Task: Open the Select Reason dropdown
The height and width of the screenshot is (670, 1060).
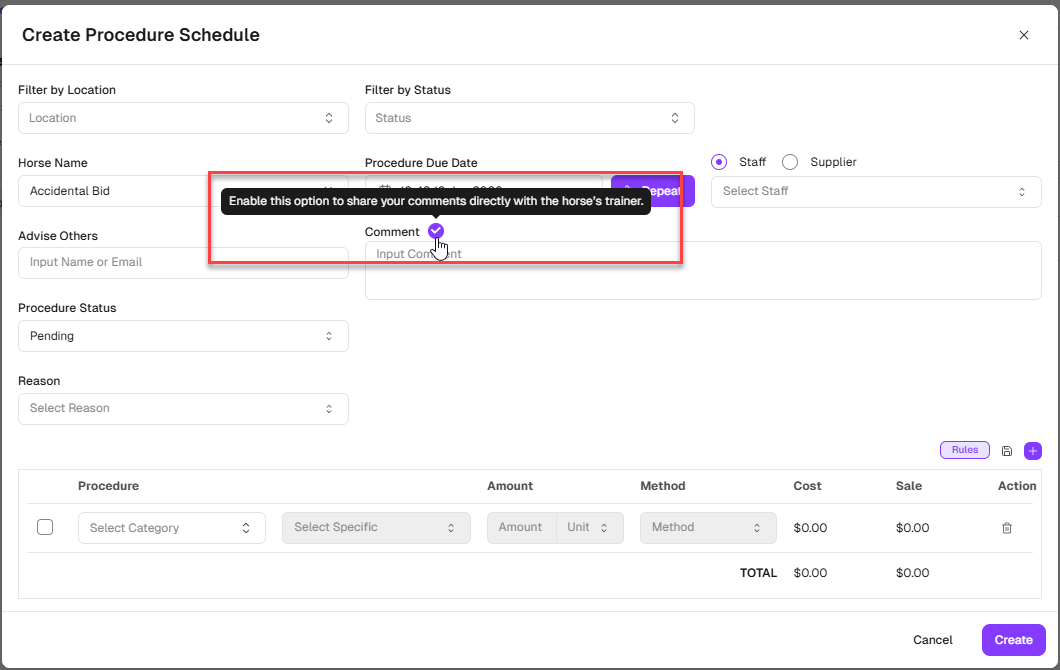Action: [x=183, y=408]
